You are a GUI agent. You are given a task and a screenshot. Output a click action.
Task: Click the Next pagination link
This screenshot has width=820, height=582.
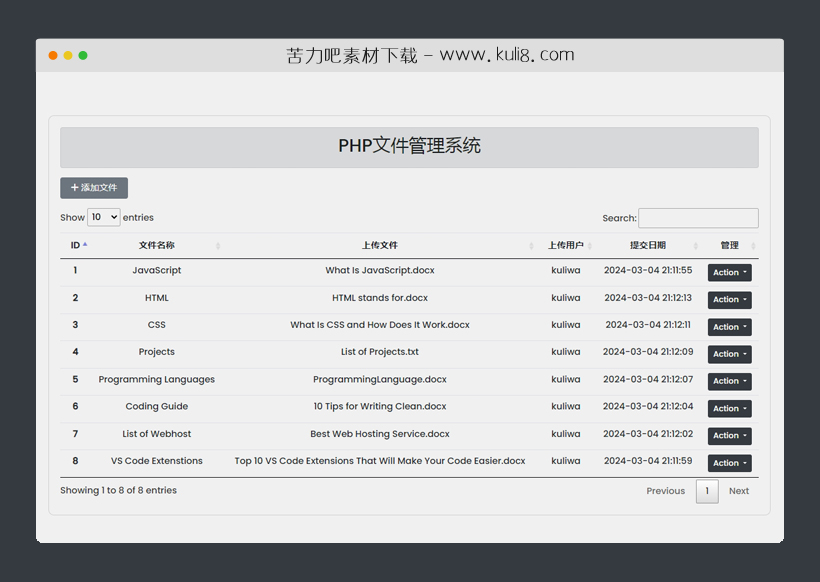tap(739, 491)
